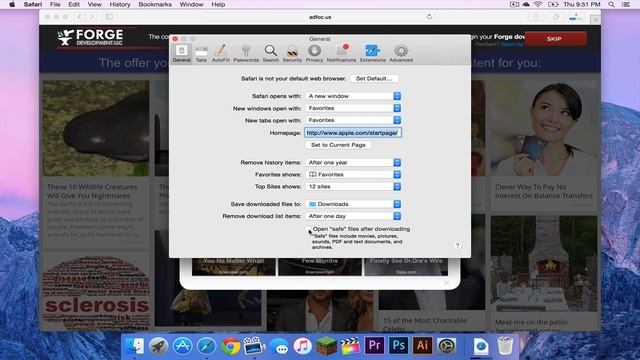This screenshot has height=360, width=640.
Task: Expand the Safari opens with dropdown
Action: (x=353, y=96)
